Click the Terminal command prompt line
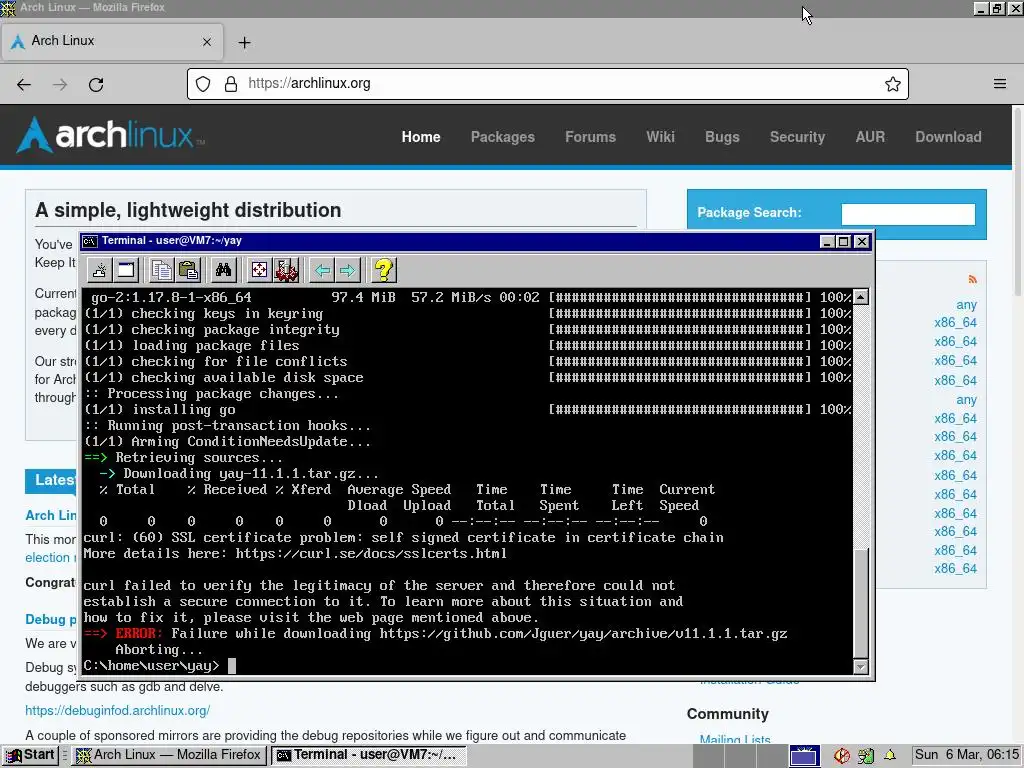This screenshot has height=768, width=1024. pos(159,665)
